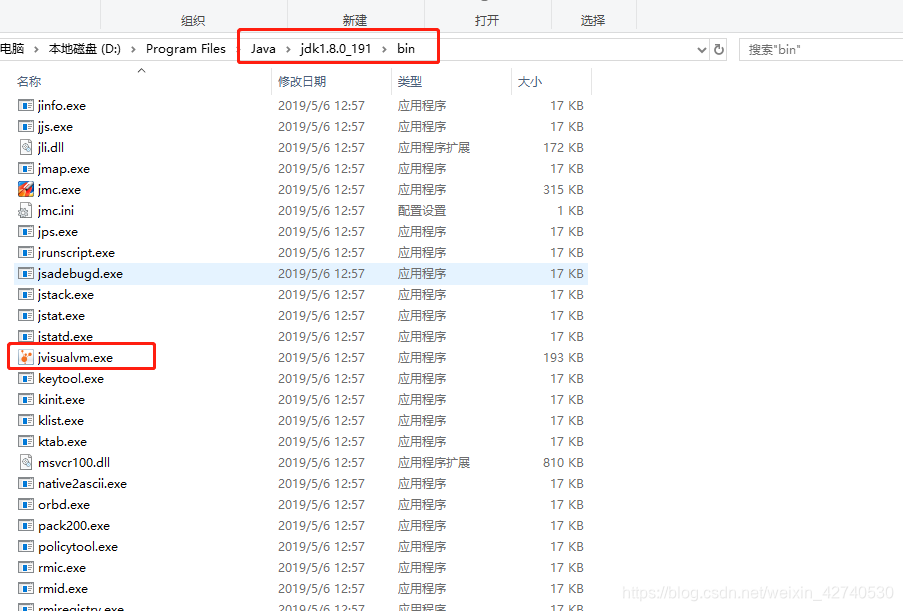Viewport: 903px width, 611px height.
Task: Click the jinfo.exe file icon
Action: point(25,105)
